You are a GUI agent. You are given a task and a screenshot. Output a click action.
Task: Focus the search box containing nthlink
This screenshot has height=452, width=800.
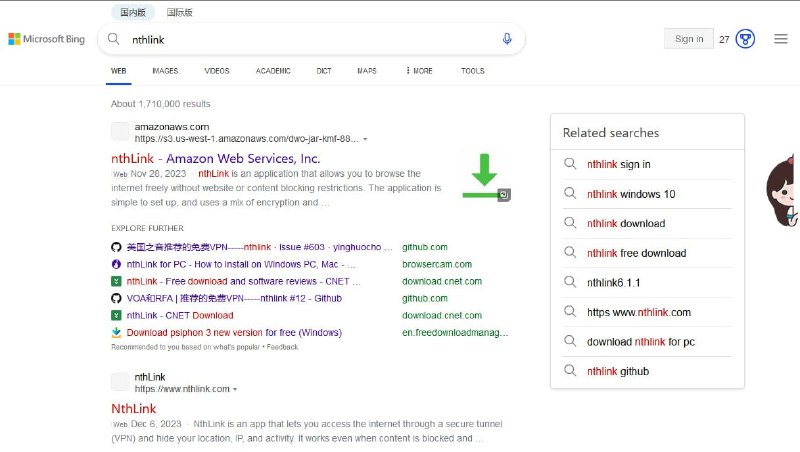(x=311, y=39)
